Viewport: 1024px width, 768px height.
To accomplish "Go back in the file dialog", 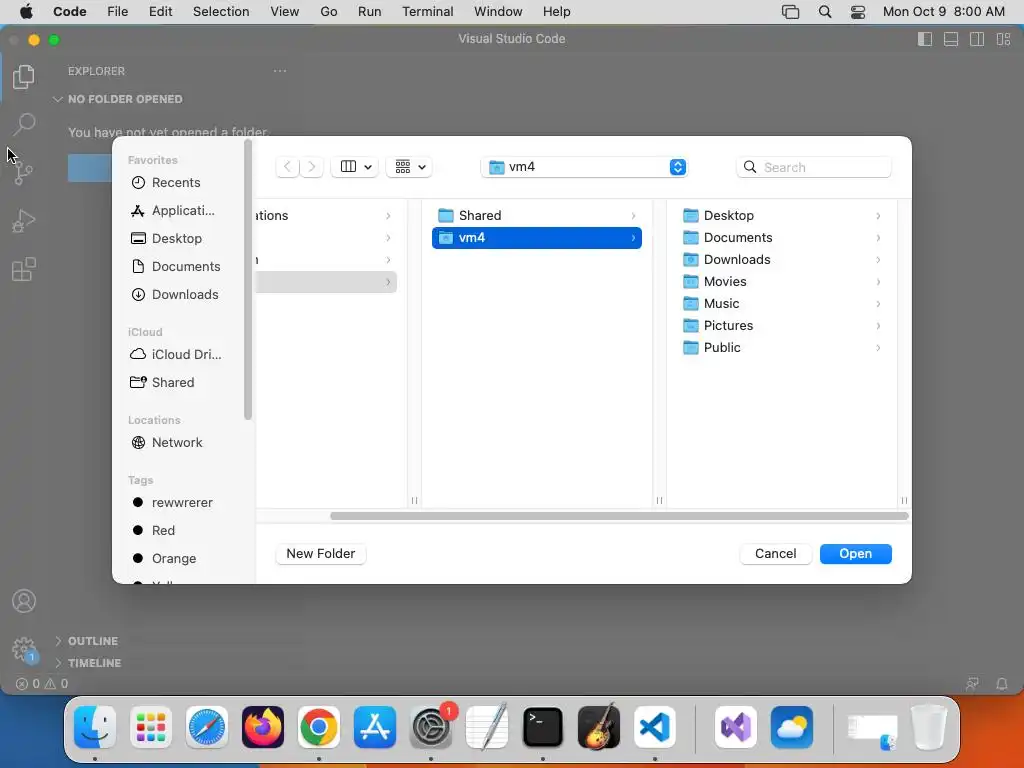I will [287, 167].
